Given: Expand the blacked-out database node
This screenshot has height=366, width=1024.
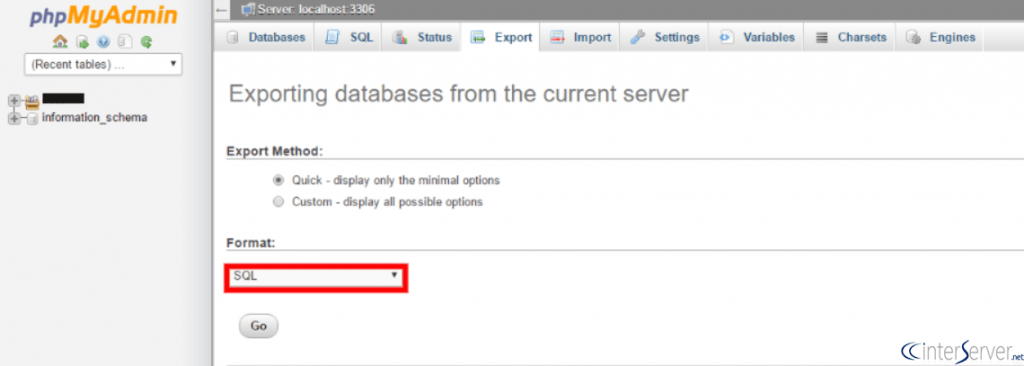Looking at the screenshot, I should click(x=14, y=101).
